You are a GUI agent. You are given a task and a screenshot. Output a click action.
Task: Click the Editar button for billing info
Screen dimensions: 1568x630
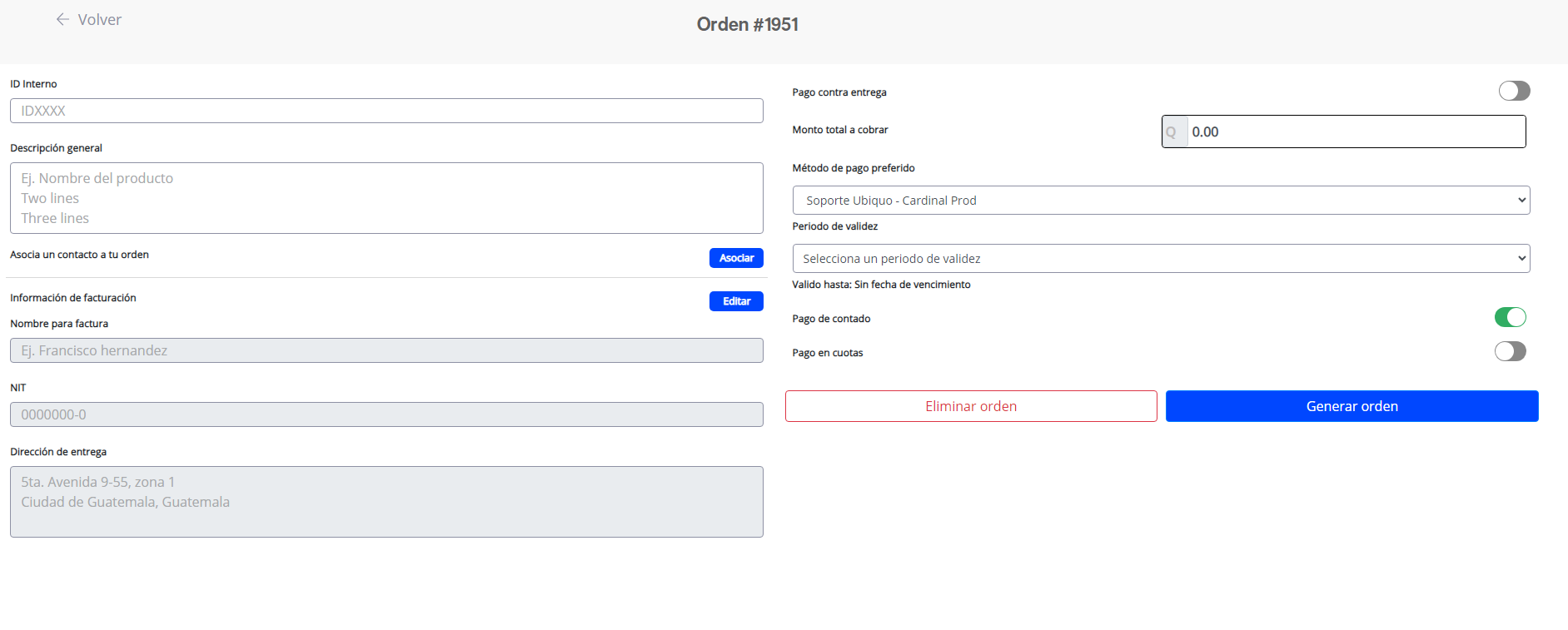pyautogui.click(x=735, y=301)
